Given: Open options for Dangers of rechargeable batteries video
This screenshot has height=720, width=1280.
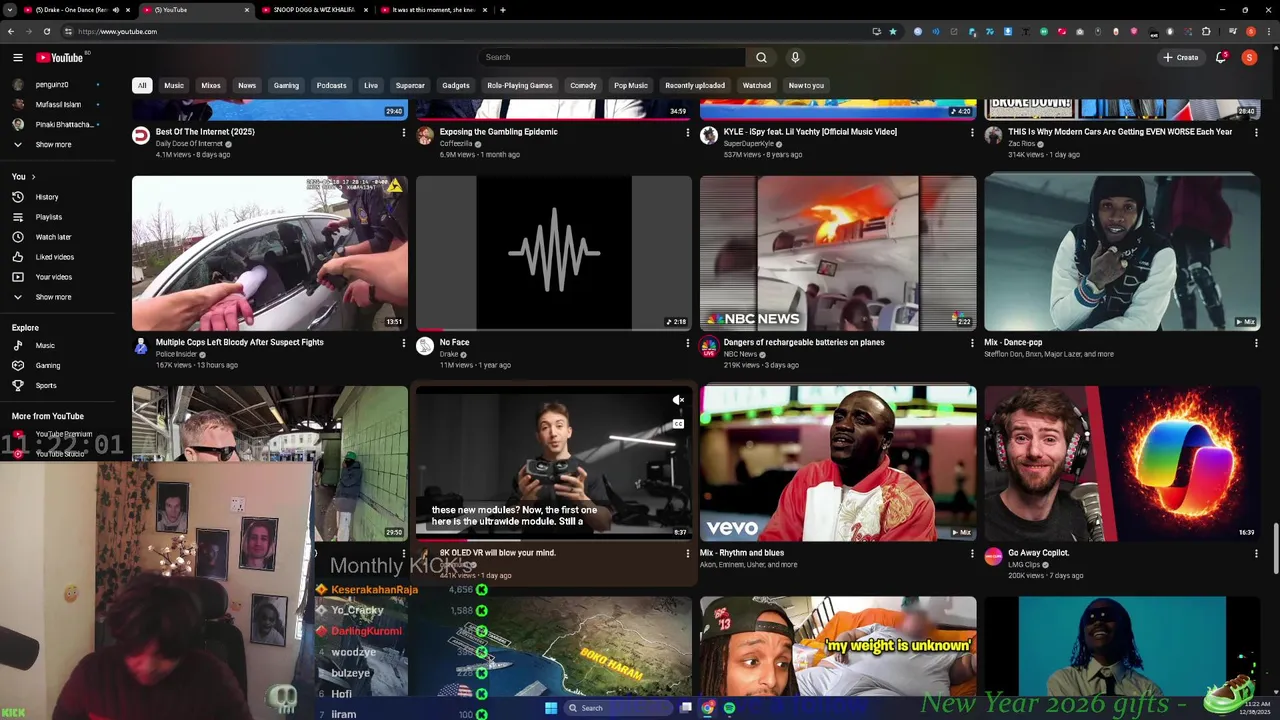Looking at the screenshot, I should [972, 343].
